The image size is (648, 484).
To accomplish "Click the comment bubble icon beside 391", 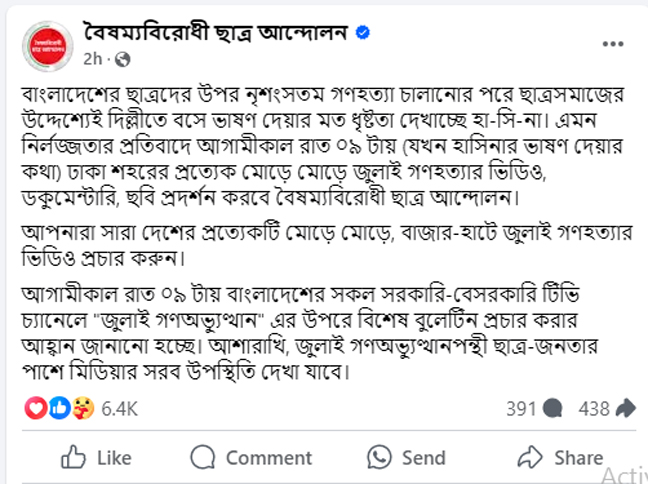I will [552, 408].
